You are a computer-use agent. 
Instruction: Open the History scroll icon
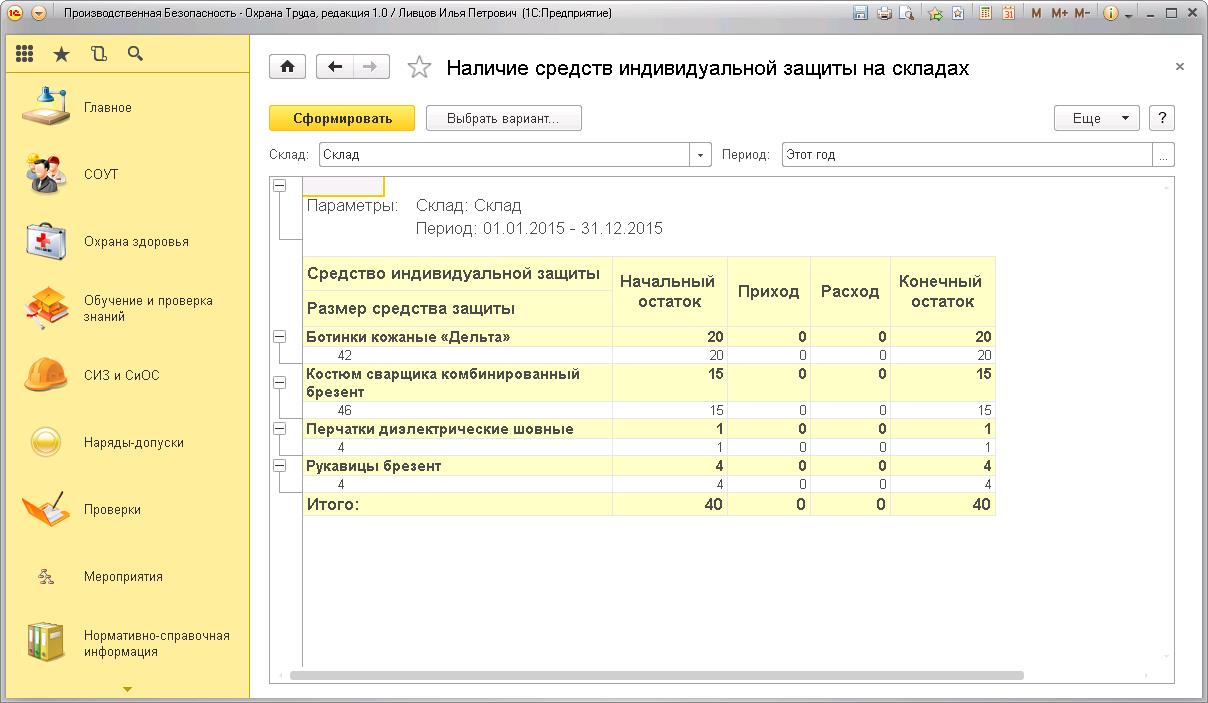(98, 54)
